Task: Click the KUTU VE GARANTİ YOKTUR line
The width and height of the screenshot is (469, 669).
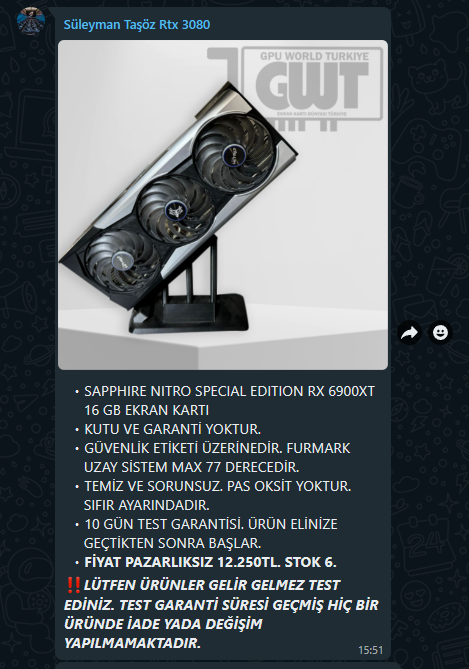Action: pyautogui.click(x=172, y=429)
